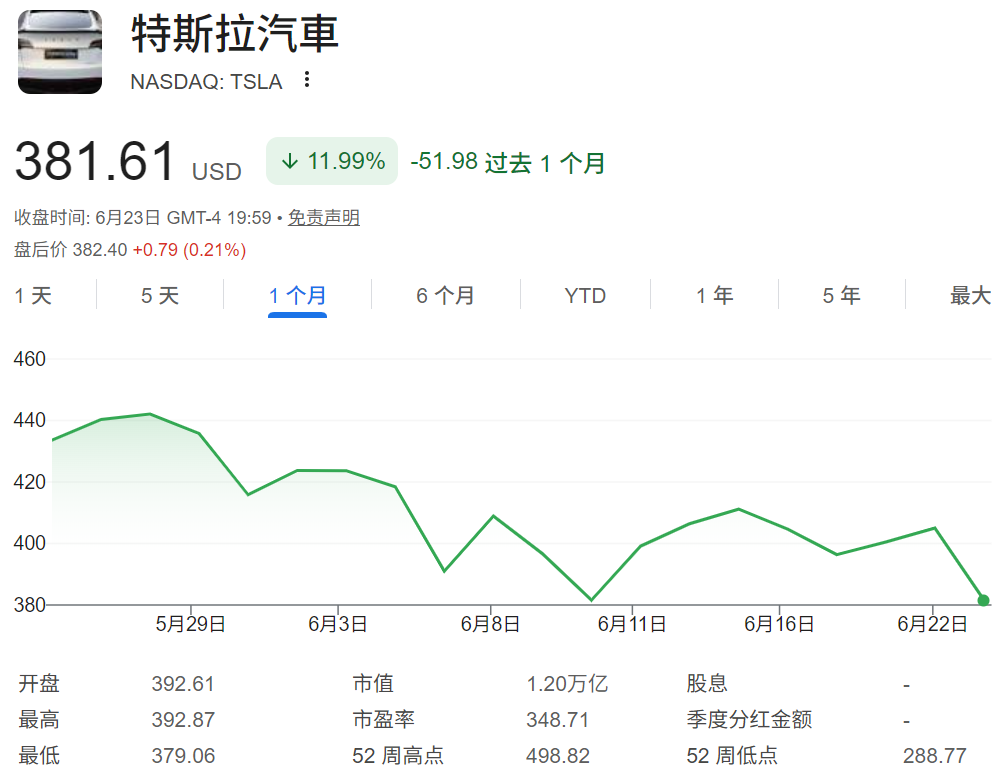The height and width of the screenshot is (773, 1006).
Task: Switch to the 5 年 tab
Action: click(842, 296)
